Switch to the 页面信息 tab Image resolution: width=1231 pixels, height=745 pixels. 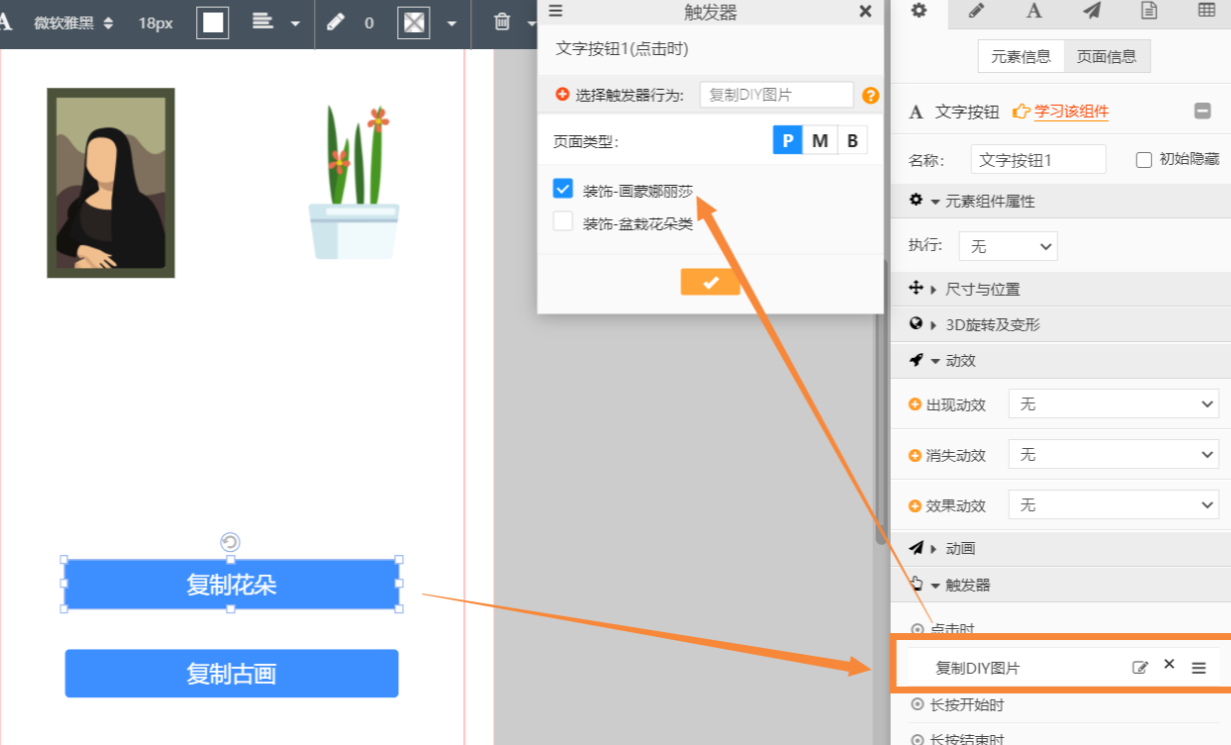point(1106,57)
